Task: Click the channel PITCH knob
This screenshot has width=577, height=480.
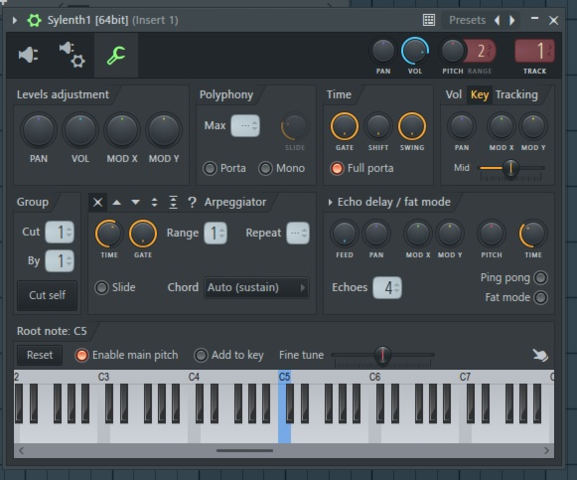Action: pos(452,51)
